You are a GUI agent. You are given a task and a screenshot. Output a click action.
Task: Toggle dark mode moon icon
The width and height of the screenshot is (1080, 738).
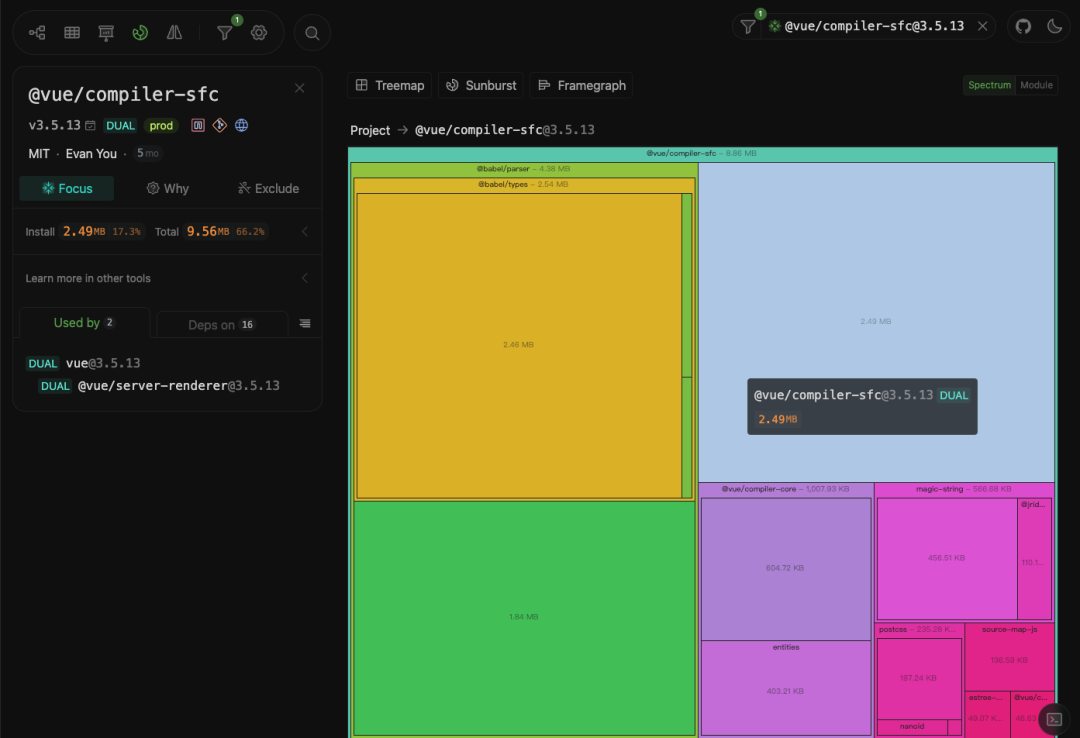point(1055,26)
